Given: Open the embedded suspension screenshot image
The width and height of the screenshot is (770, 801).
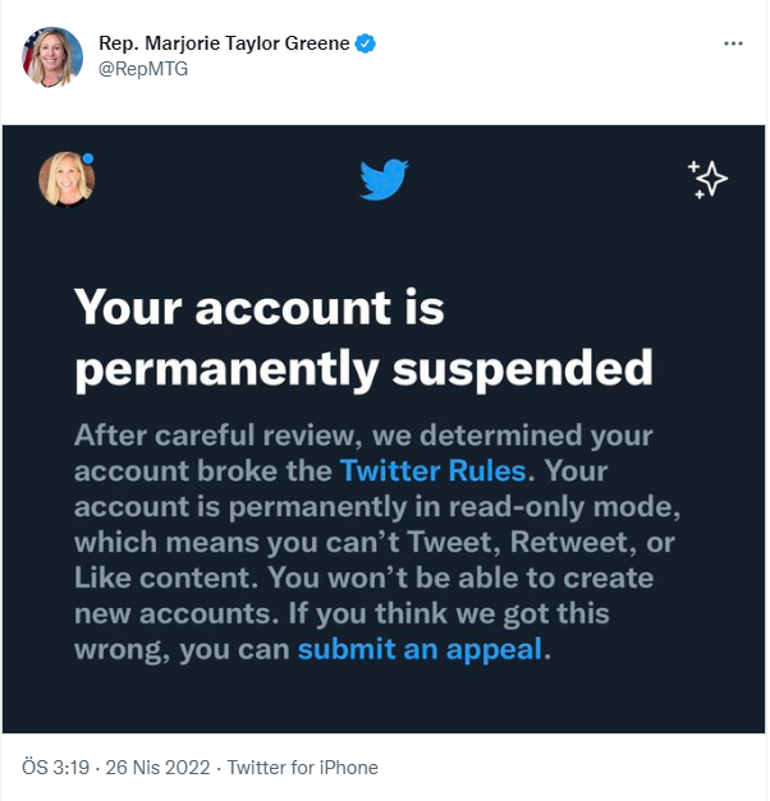Looking at the screenshot, I should (385, 430).
